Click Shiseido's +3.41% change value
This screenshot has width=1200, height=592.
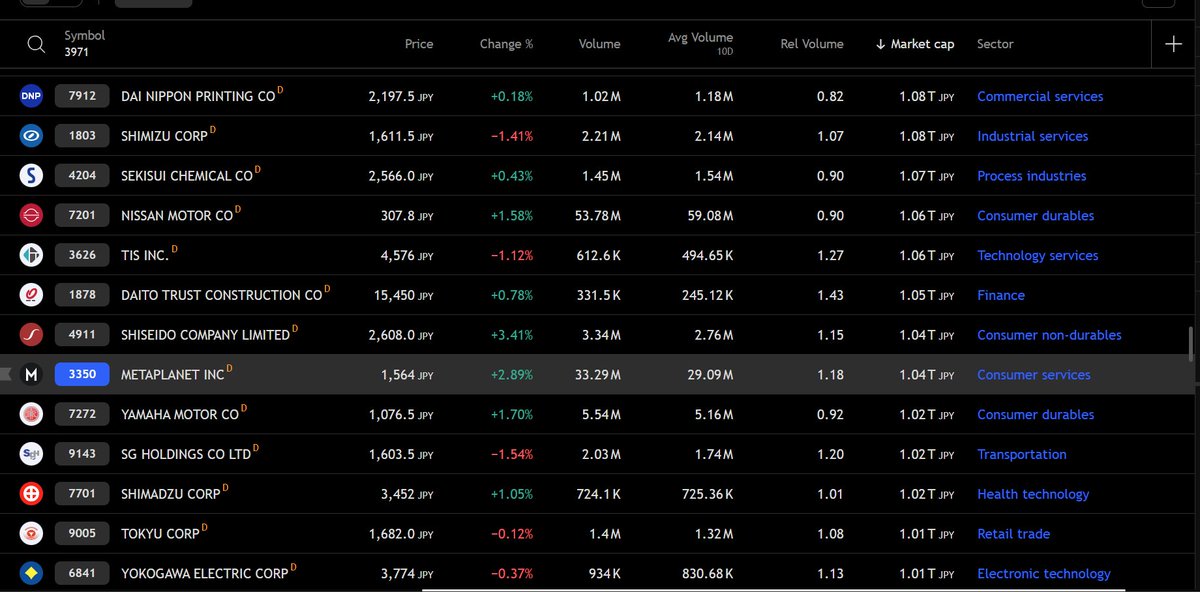pyautogui.click(x=512, y=335)
